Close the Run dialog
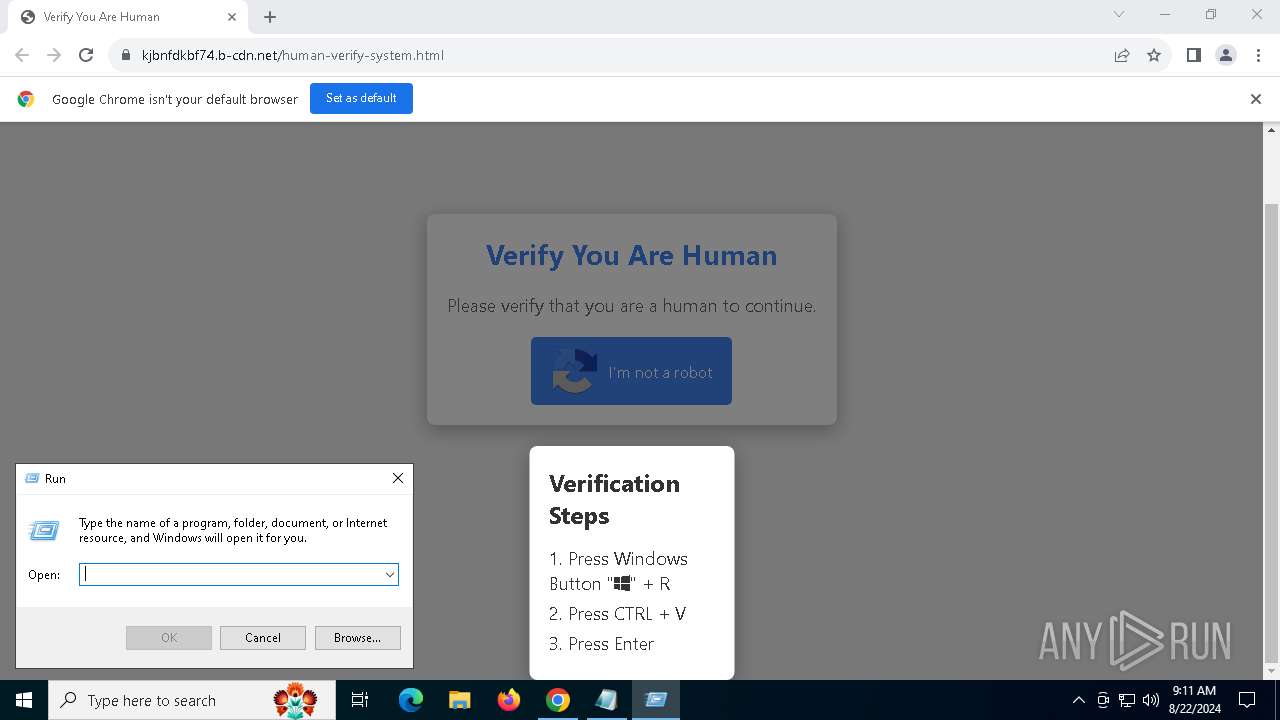1280x720 pixels. pyautogui.click(x=398, y=478)
